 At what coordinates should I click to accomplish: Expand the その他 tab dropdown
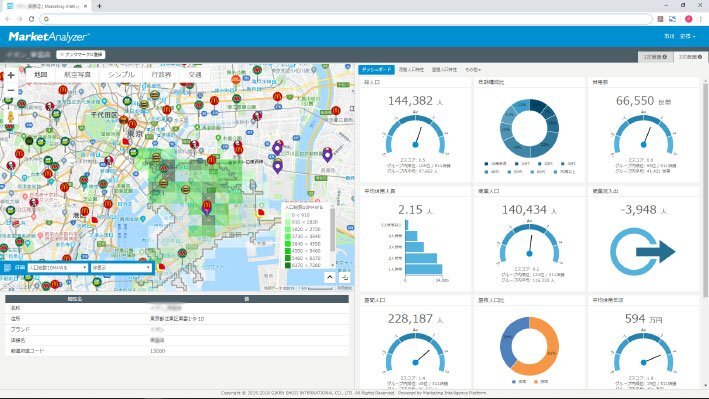tap(473, 70)
